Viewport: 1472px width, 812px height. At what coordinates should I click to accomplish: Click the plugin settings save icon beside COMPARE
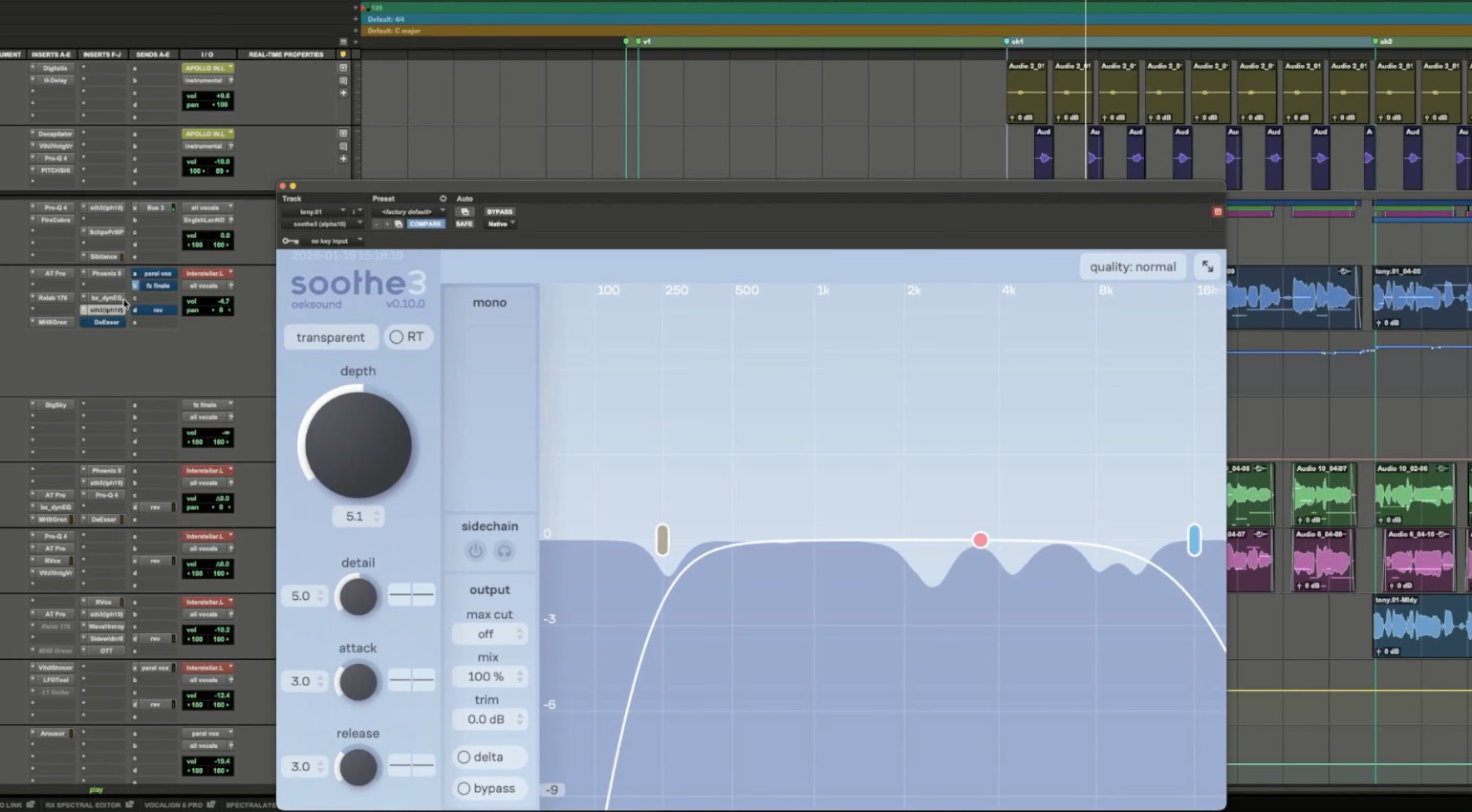(399, 224)
